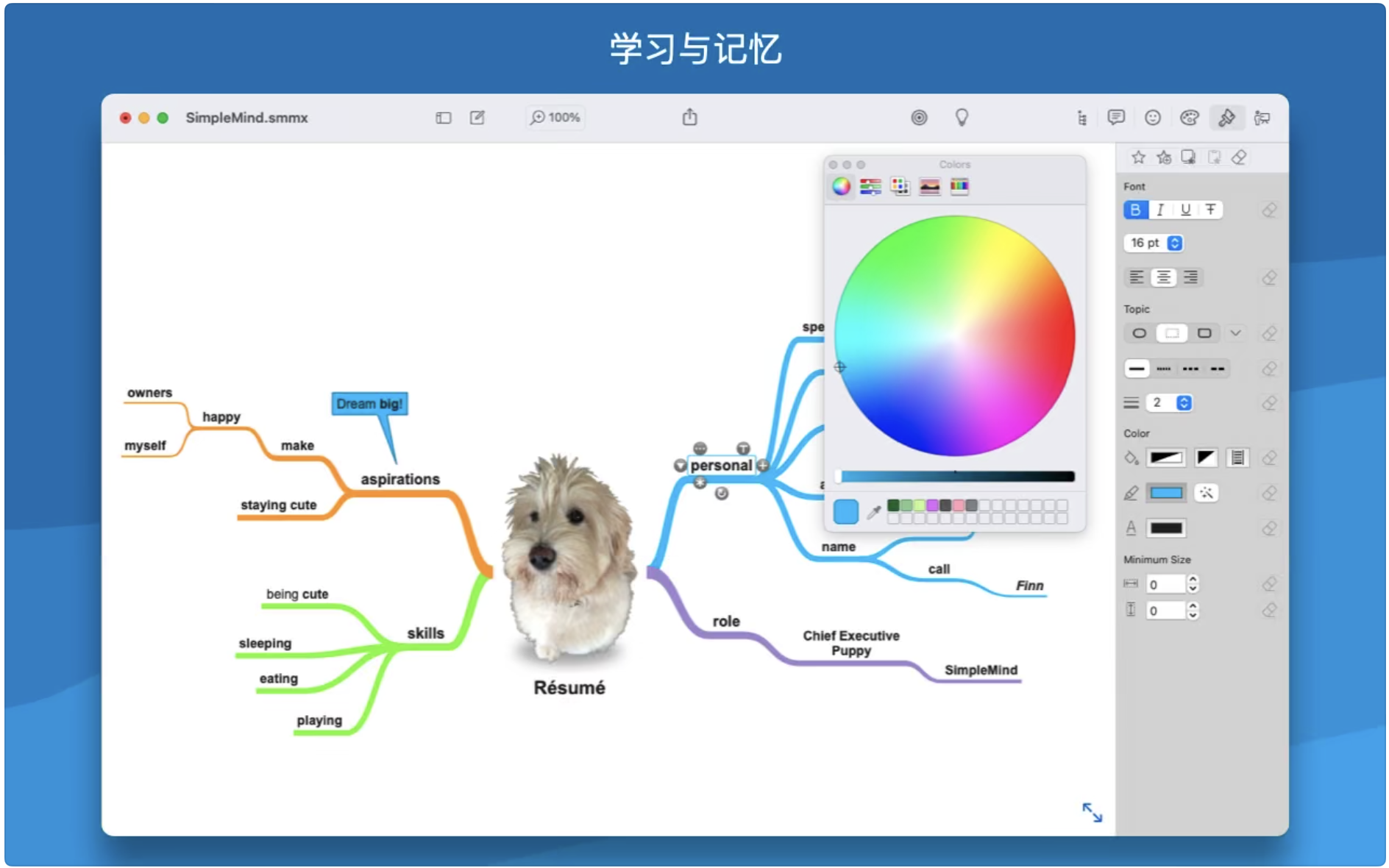
Task: Open the outline view icon in the toolbar
Action: click(1081, 117)
